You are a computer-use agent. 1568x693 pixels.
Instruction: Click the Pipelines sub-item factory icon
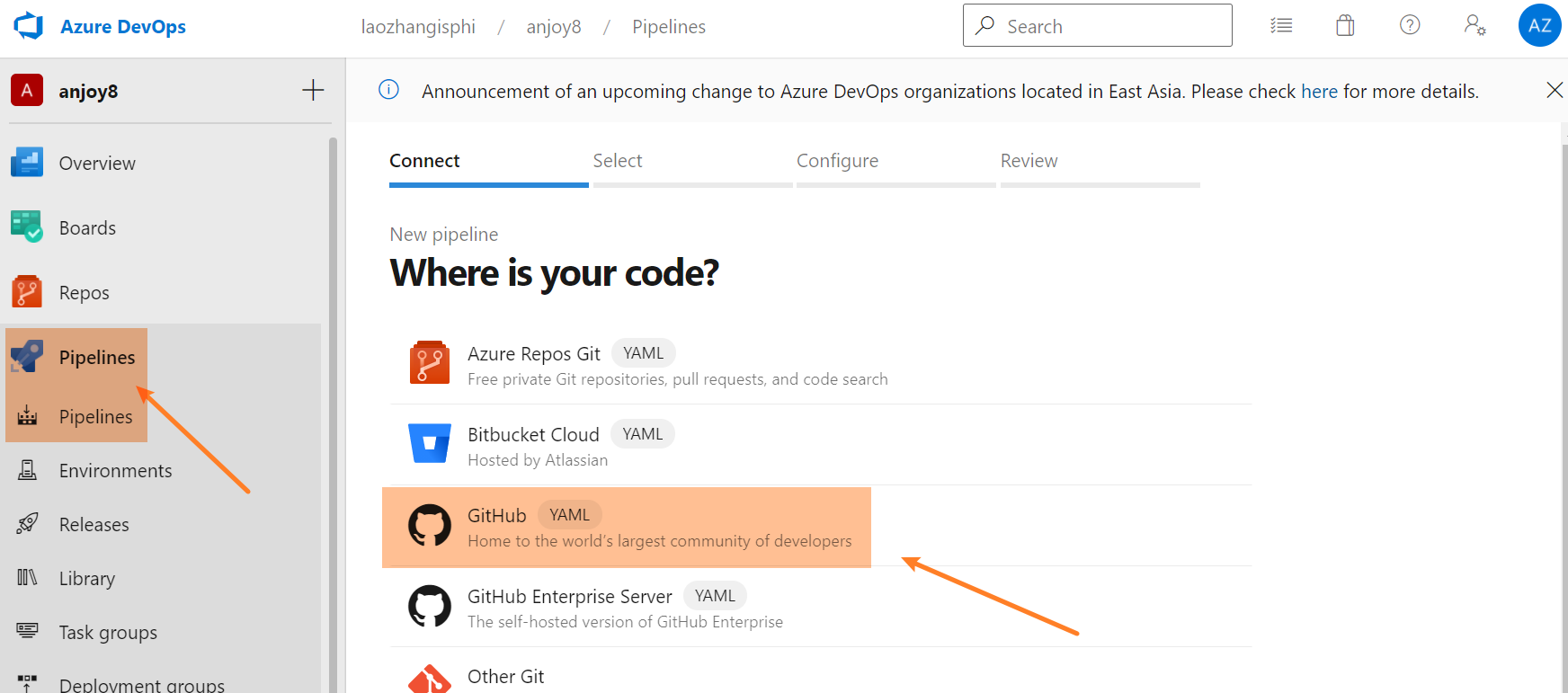[x=27, y=415]
